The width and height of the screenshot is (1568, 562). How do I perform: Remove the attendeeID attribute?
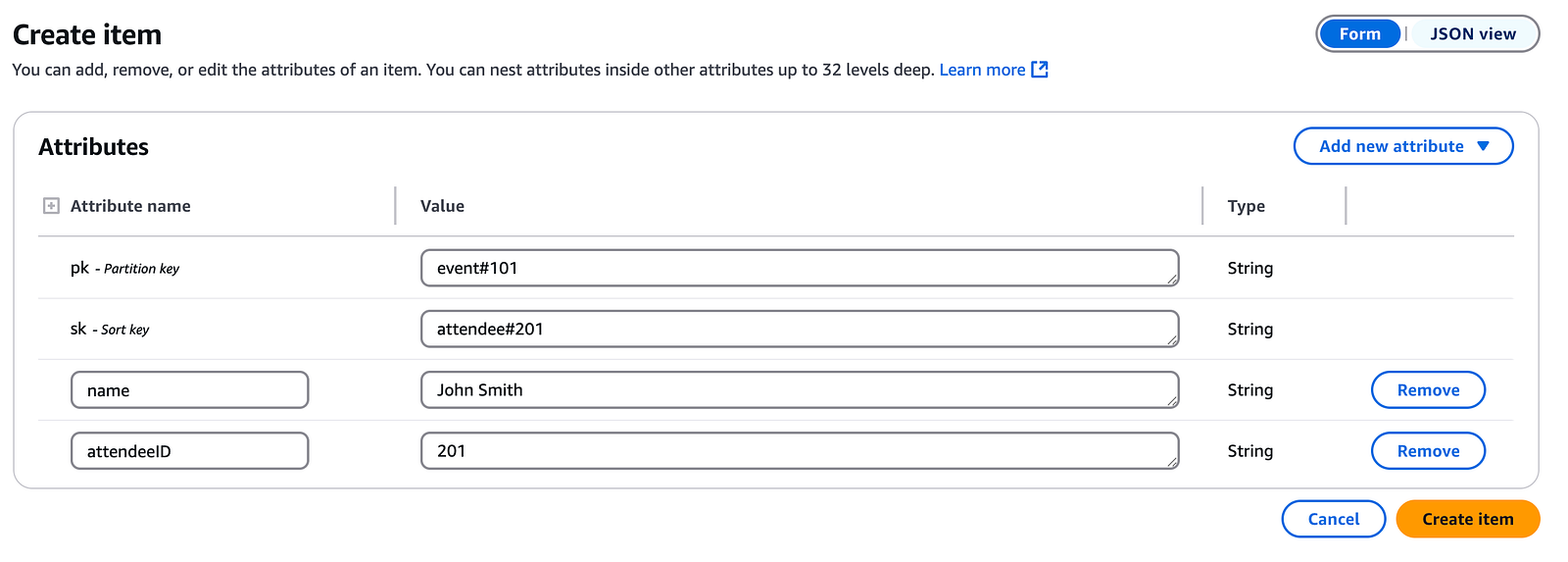click(x=1428, y=451)
